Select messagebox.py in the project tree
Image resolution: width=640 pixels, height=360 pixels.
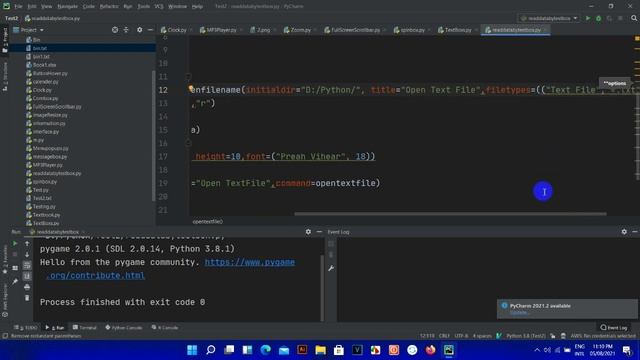[x=50, y=157]
